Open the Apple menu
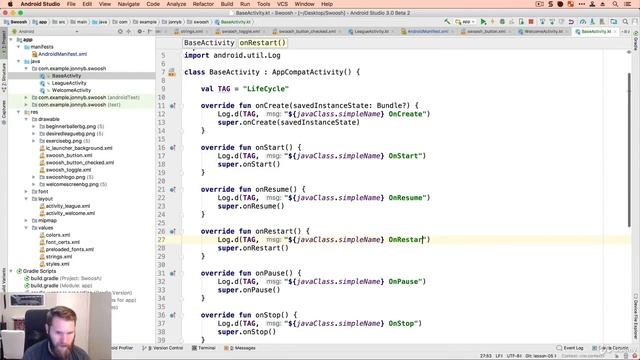The height and width of the screenshot is (360, 640). pos(10,4)
